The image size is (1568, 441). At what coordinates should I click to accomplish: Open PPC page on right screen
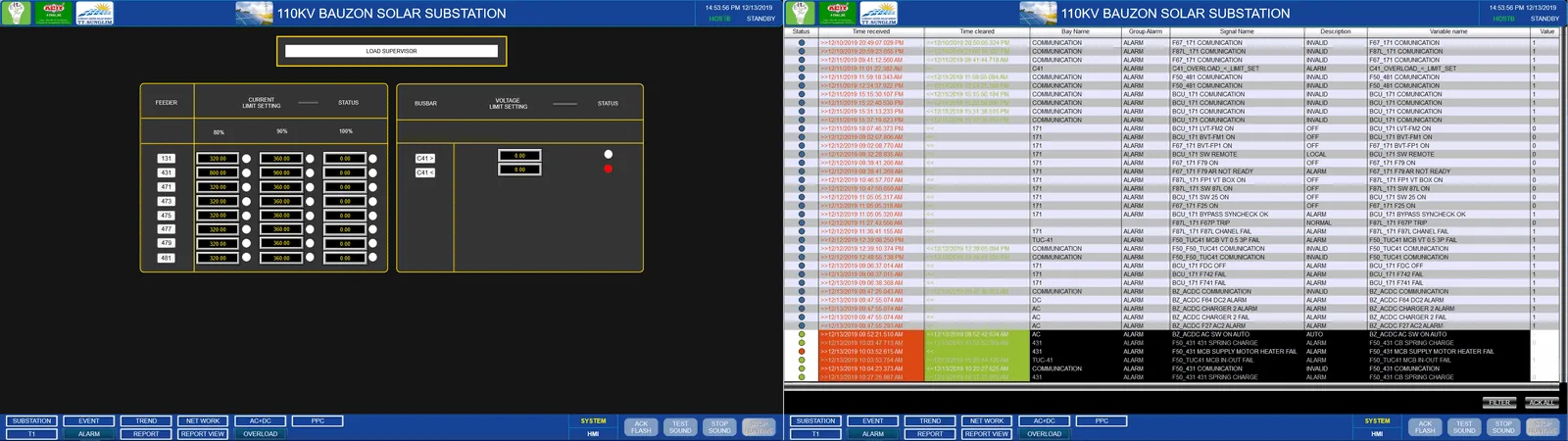pyautogui.click(x=1102, y=421)
